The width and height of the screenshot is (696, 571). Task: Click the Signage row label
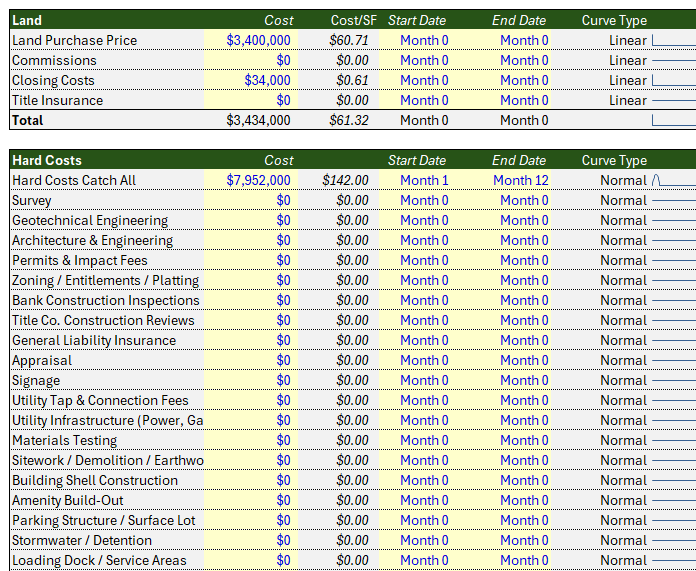click(x=36, y=380)
